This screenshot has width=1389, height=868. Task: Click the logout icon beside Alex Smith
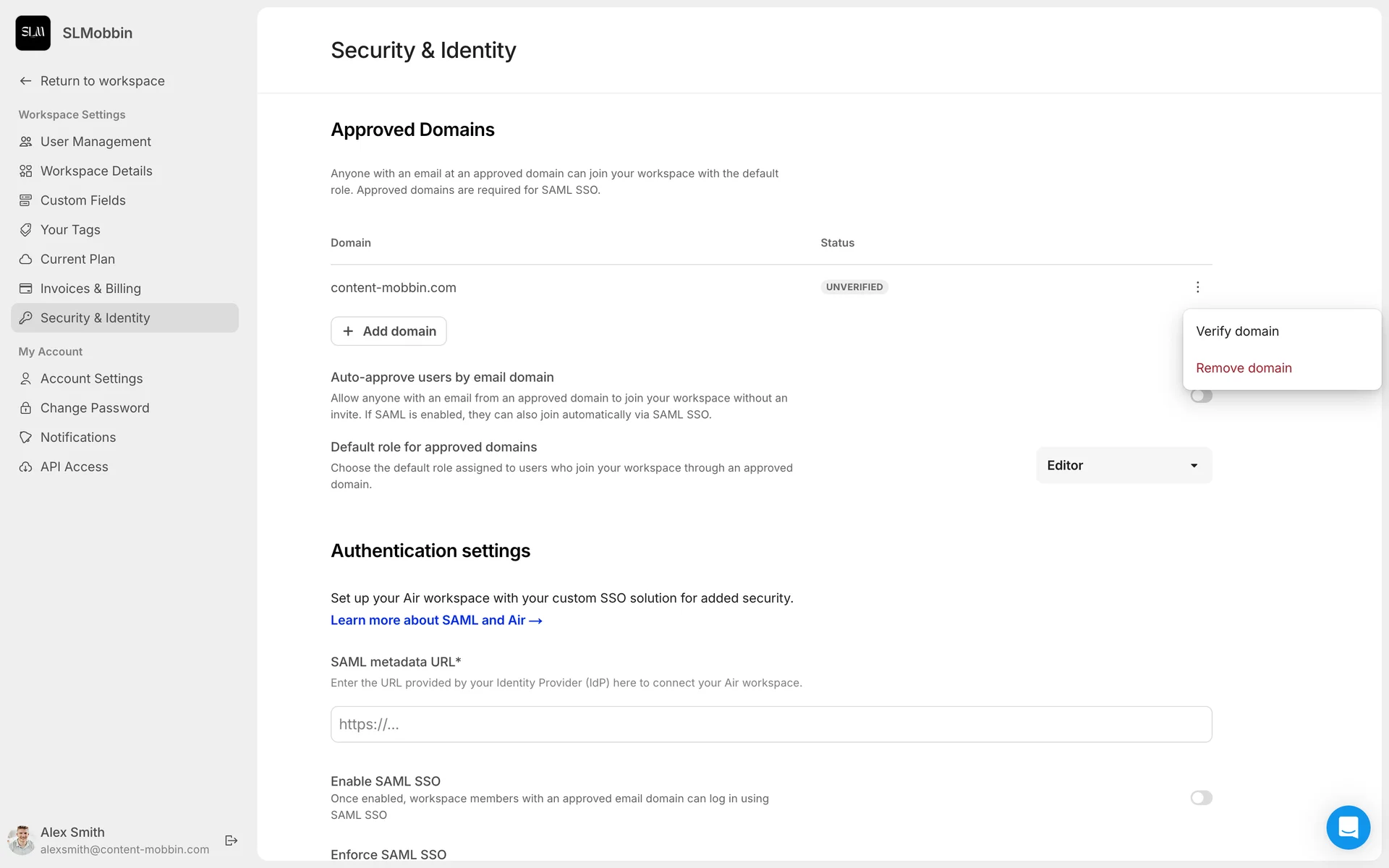point(231,840)
